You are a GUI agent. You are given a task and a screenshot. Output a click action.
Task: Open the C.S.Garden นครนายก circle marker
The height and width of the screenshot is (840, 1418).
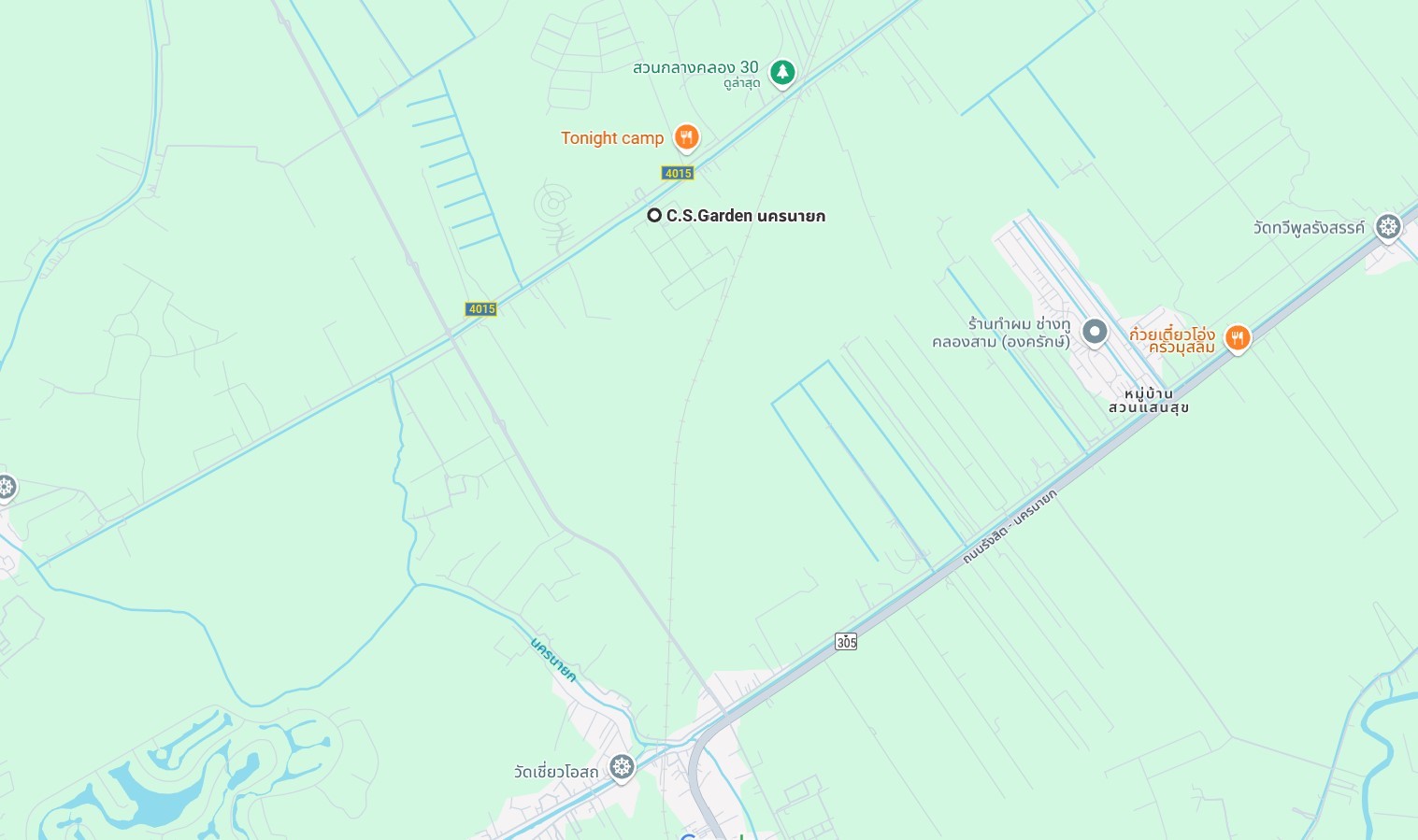tap(654, 215)
